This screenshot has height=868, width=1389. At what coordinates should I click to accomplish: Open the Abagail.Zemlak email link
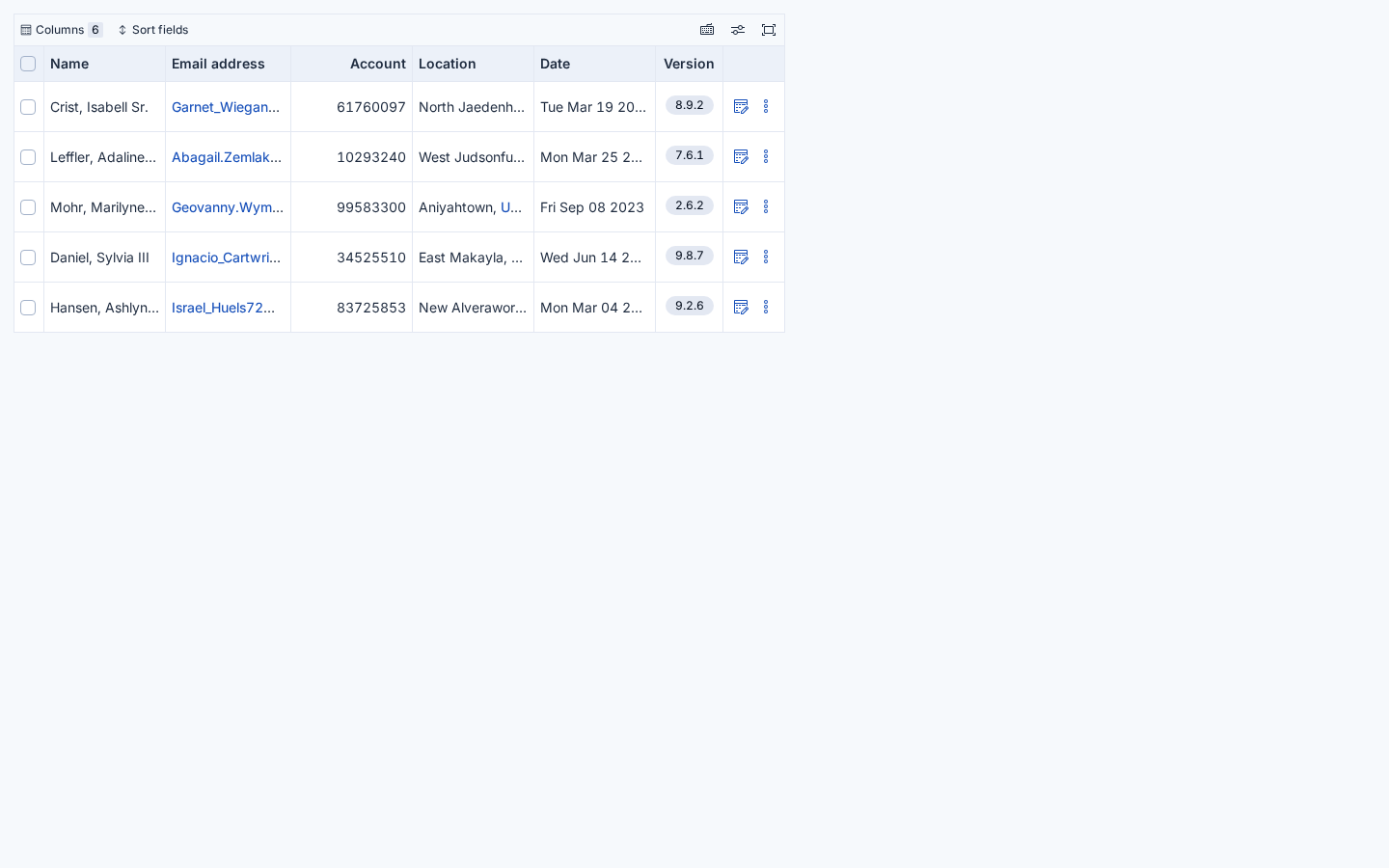pyautogui.click(x=227, y=157)
